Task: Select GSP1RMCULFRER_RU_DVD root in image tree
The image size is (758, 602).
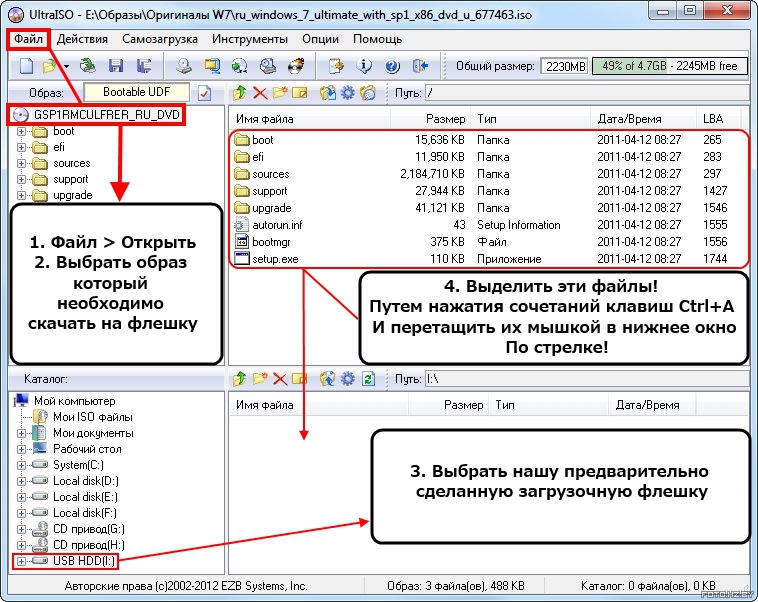Action: point(106,115)
